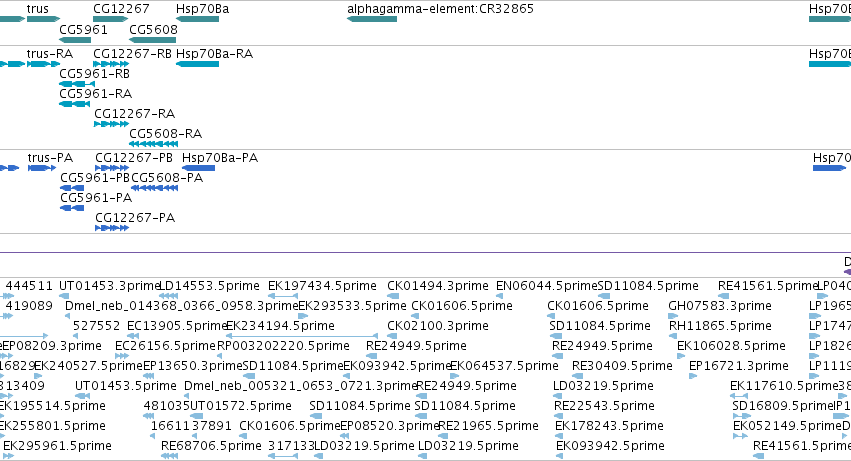The image size is (851, 461).
Task: Click EST 444511
Action: (x=29, y=286)
